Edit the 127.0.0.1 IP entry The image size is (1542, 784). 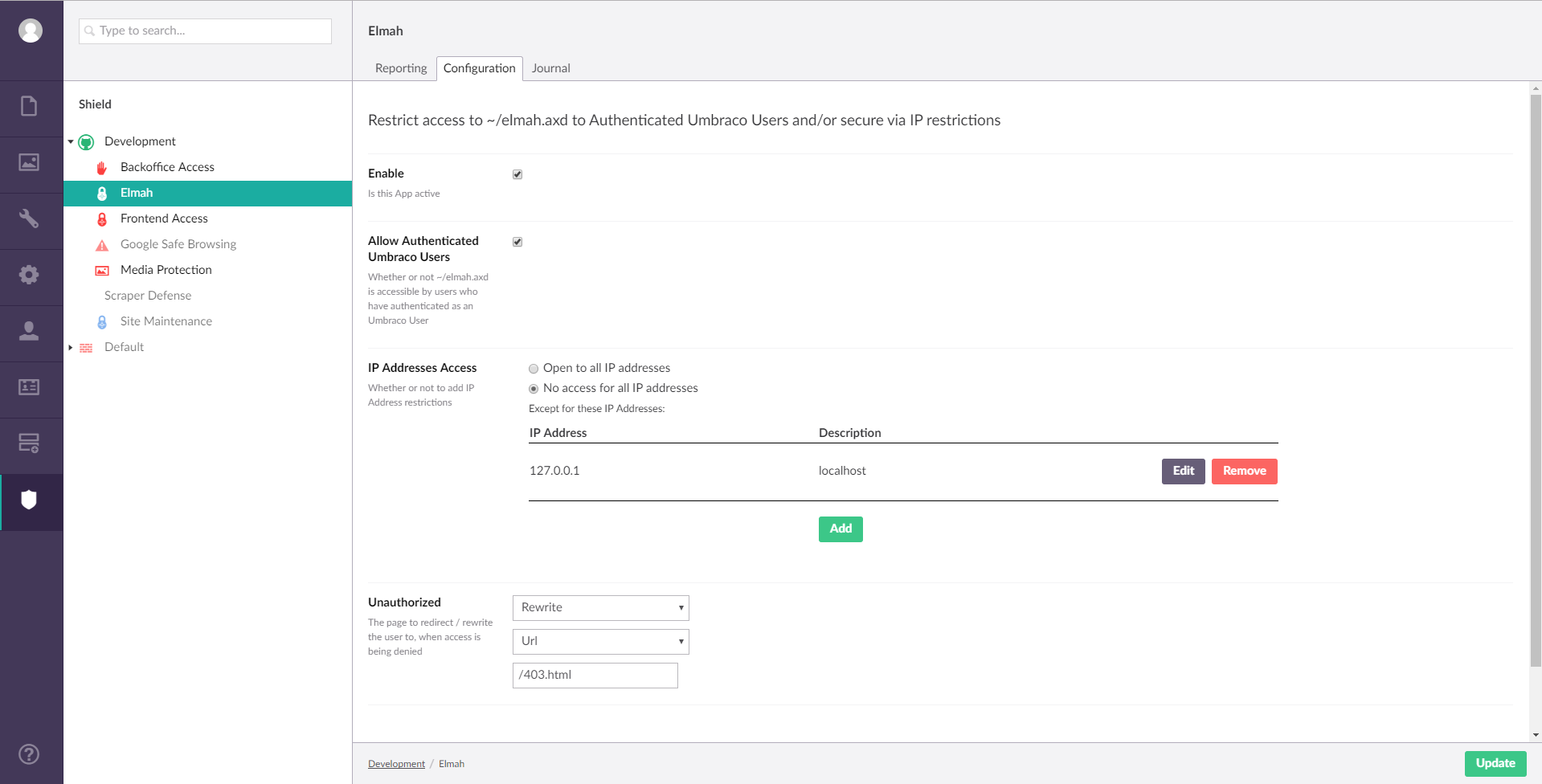[1183, 472]
